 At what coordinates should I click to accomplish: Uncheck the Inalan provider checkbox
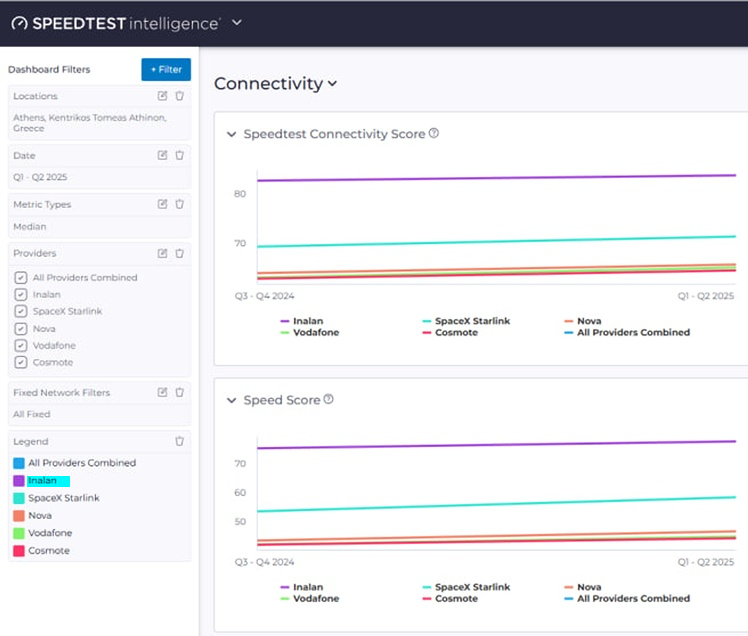click(x=21, y=295)
